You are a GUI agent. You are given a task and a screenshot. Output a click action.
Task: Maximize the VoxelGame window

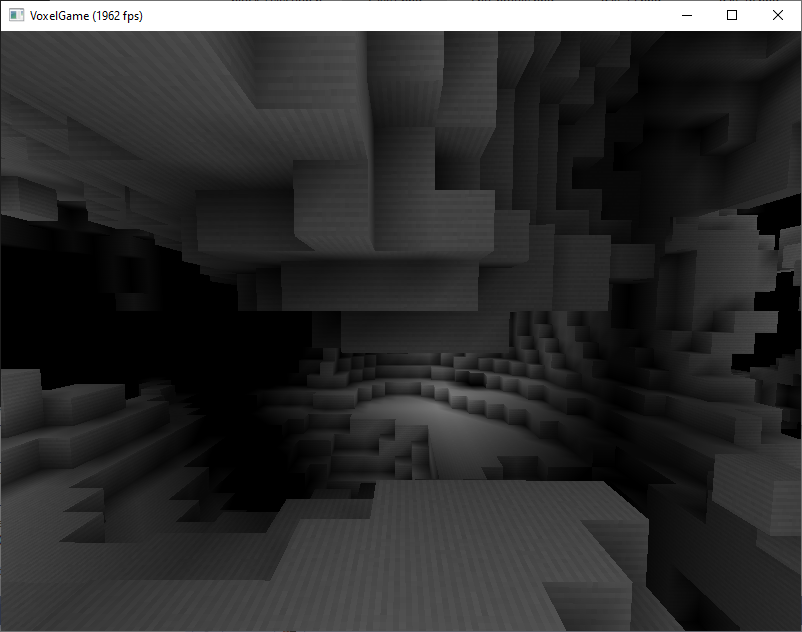click(x=732, y=15)
